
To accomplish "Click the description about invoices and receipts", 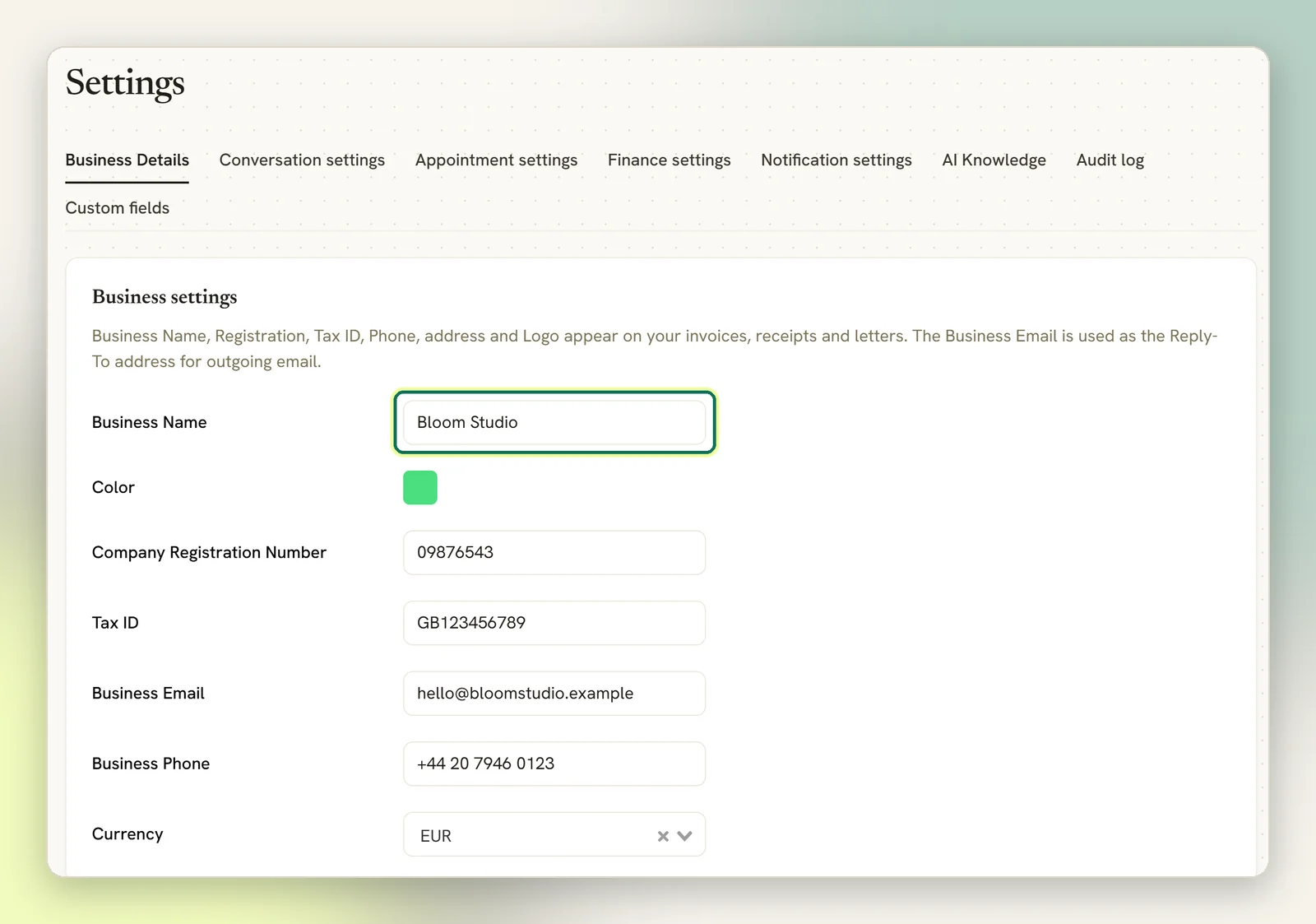I will point(655,349).
